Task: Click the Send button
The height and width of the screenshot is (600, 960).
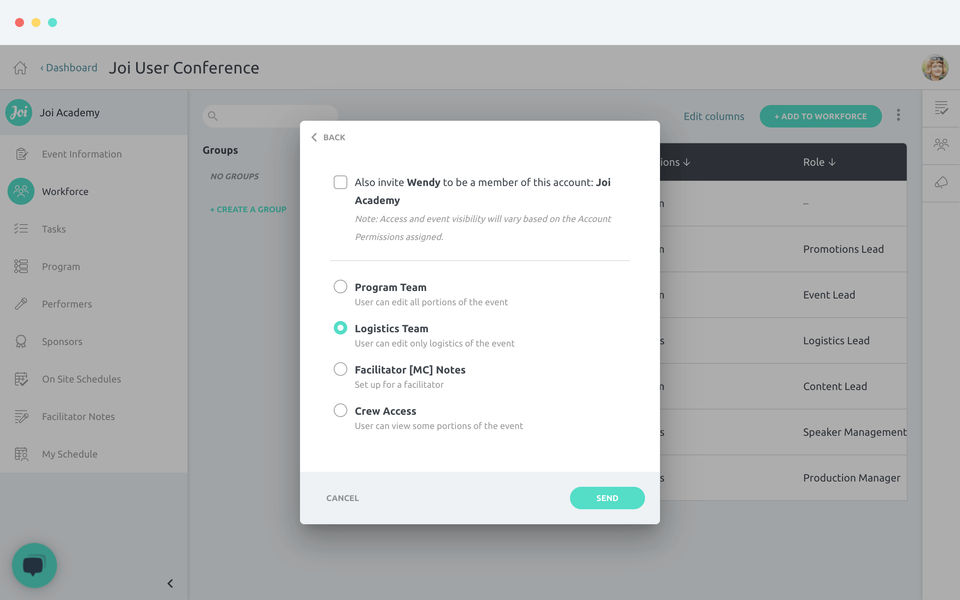Action: 607,498
